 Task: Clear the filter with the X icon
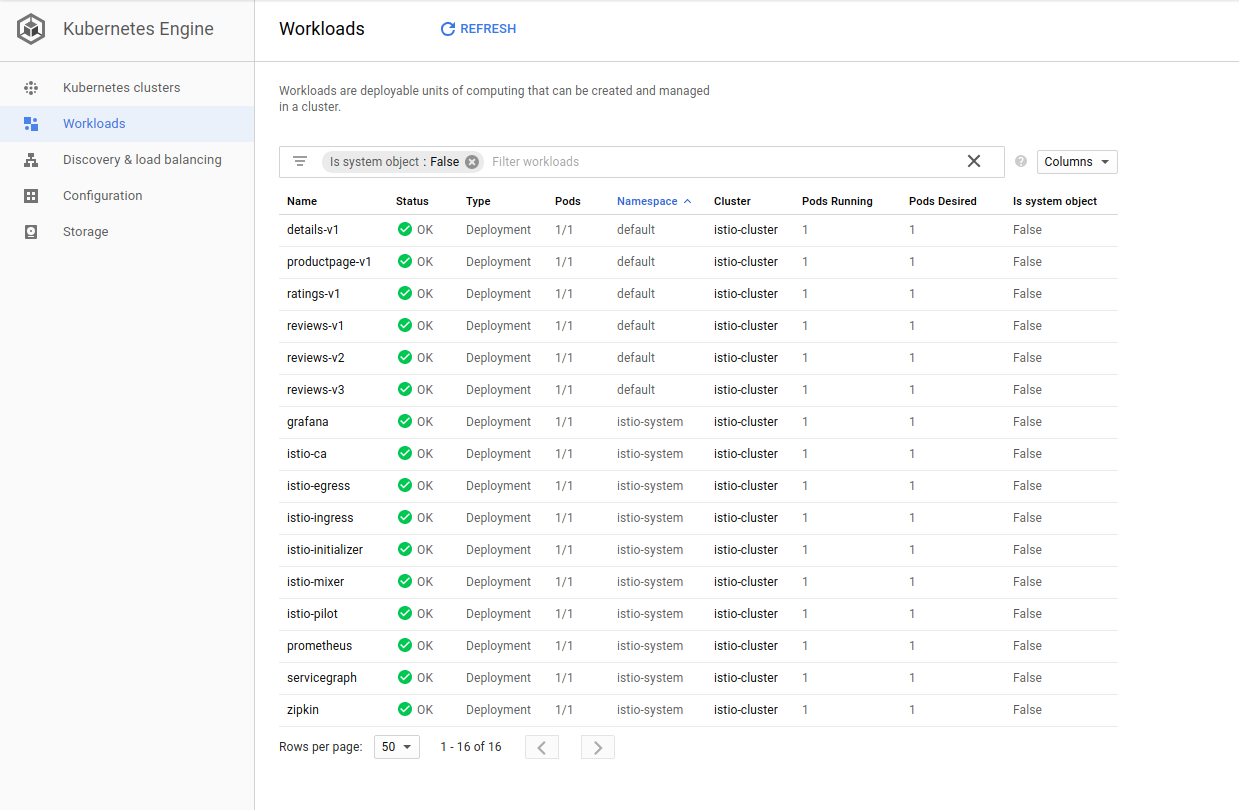(974, 161)
